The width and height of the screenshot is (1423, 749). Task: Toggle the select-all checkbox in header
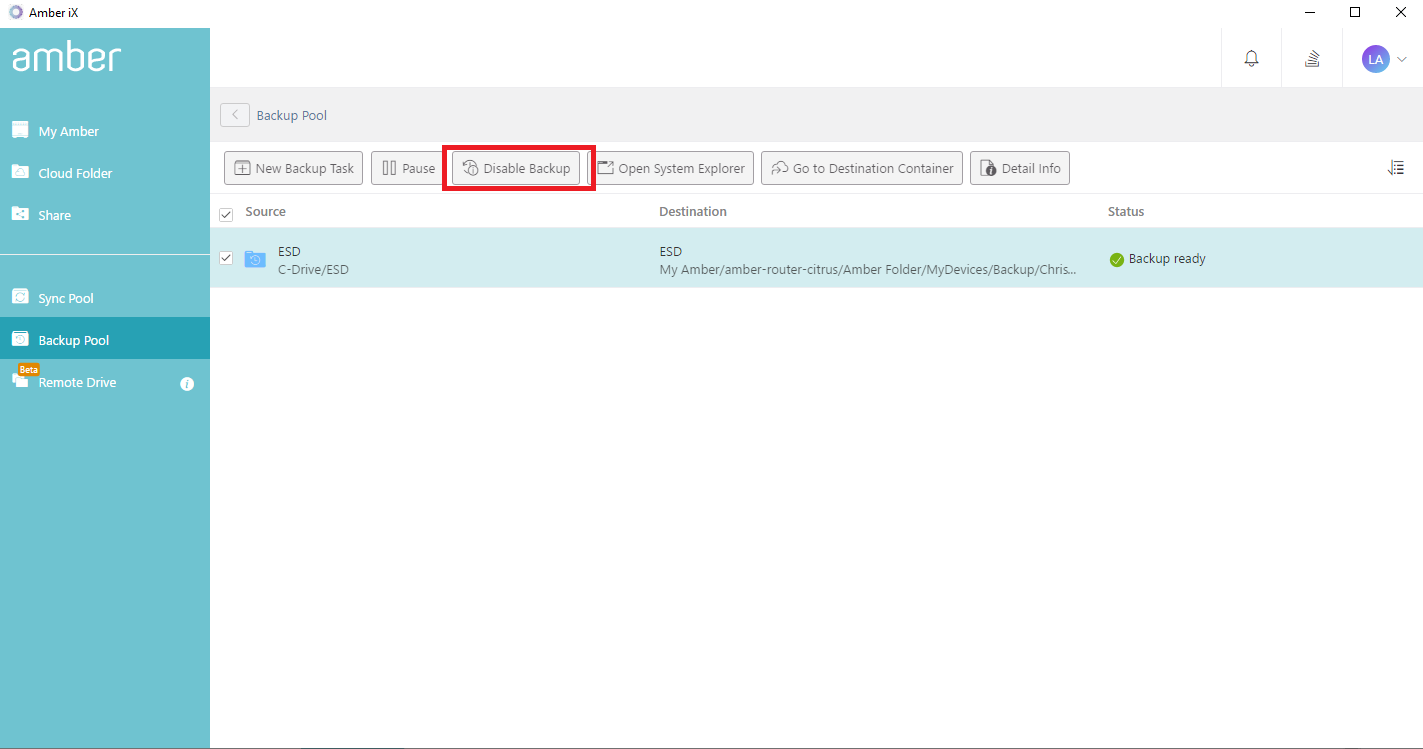[x=226, y=214]
